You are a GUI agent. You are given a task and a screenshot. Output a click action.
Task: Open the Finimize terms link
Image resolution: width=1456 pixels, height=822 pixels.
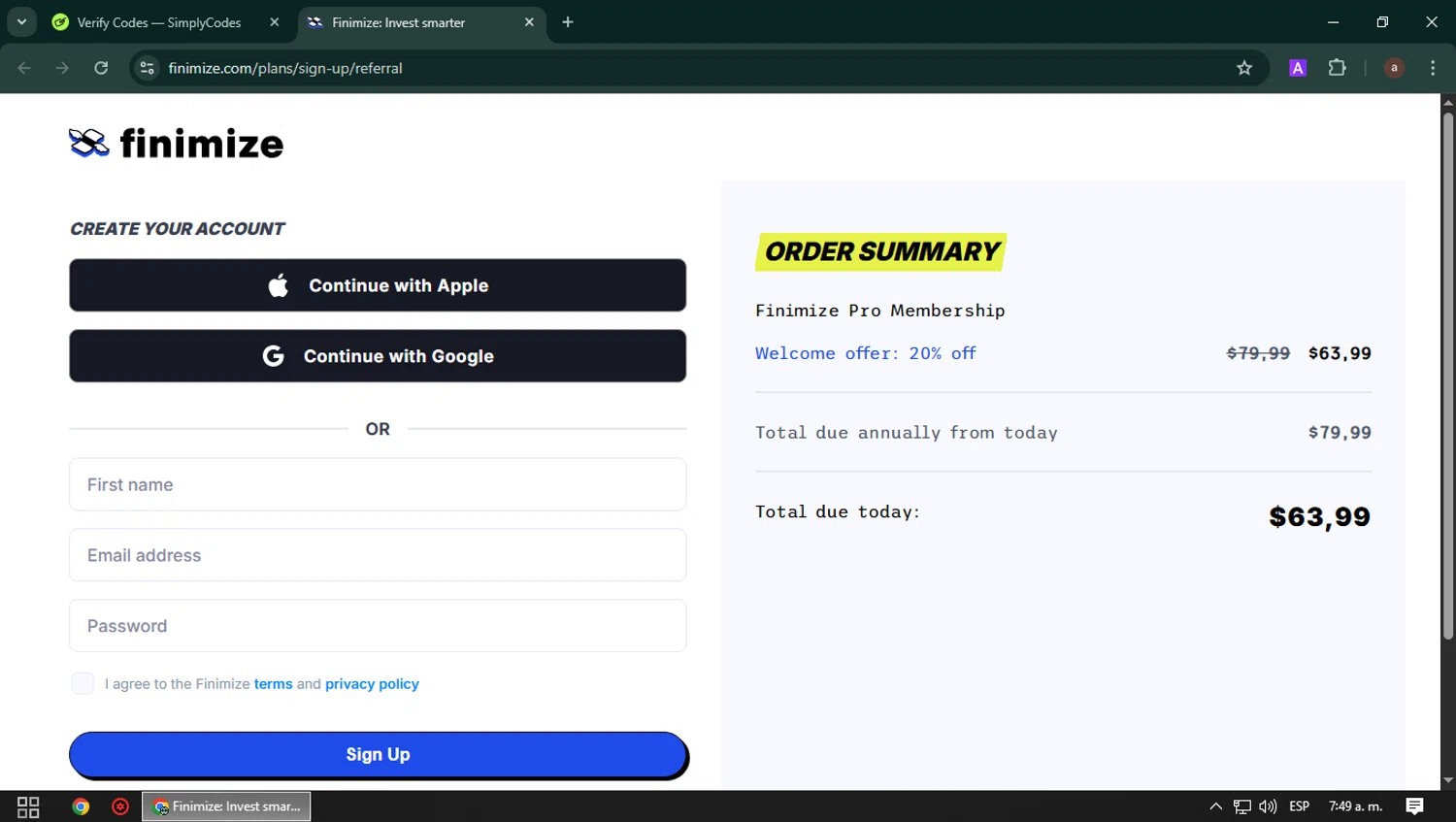tap(273, 684)
